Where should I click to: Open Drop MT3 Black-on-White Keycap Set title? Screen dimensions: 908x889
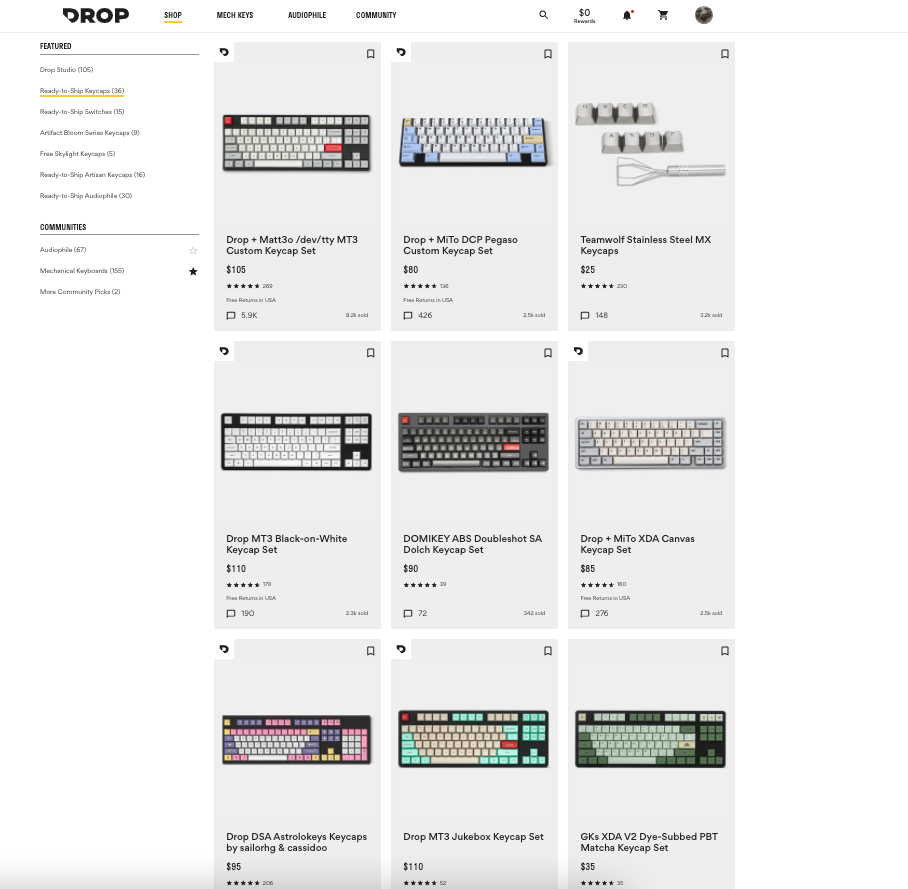click(287, 544)
